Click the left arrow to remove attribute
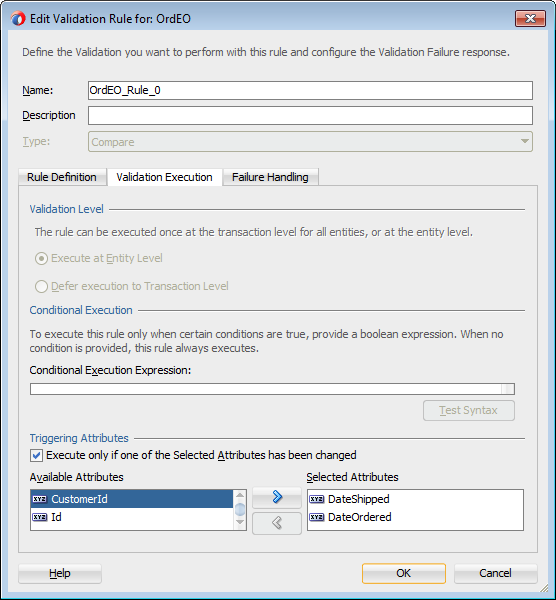 (277, 523)
